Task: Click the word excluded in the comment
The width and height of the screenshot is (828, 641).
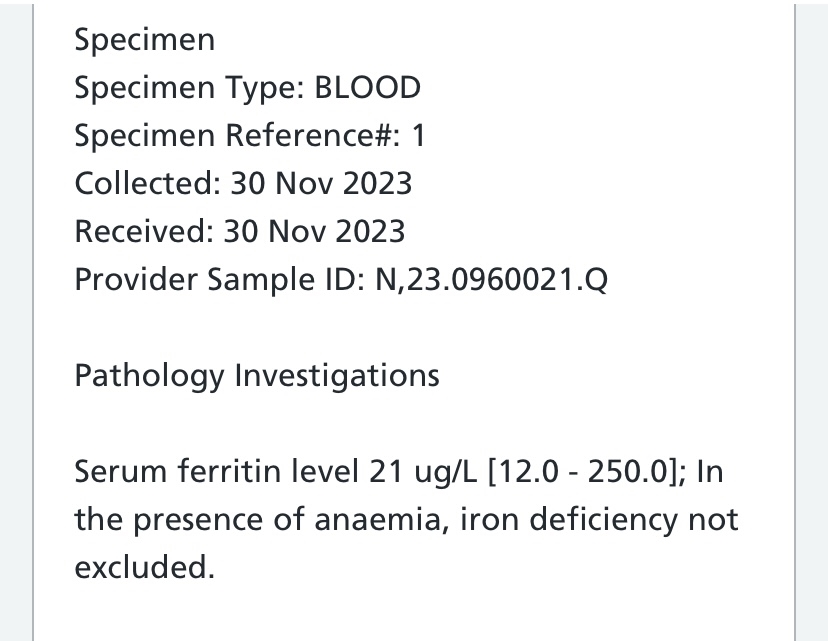Action: (x=145, y=567)
